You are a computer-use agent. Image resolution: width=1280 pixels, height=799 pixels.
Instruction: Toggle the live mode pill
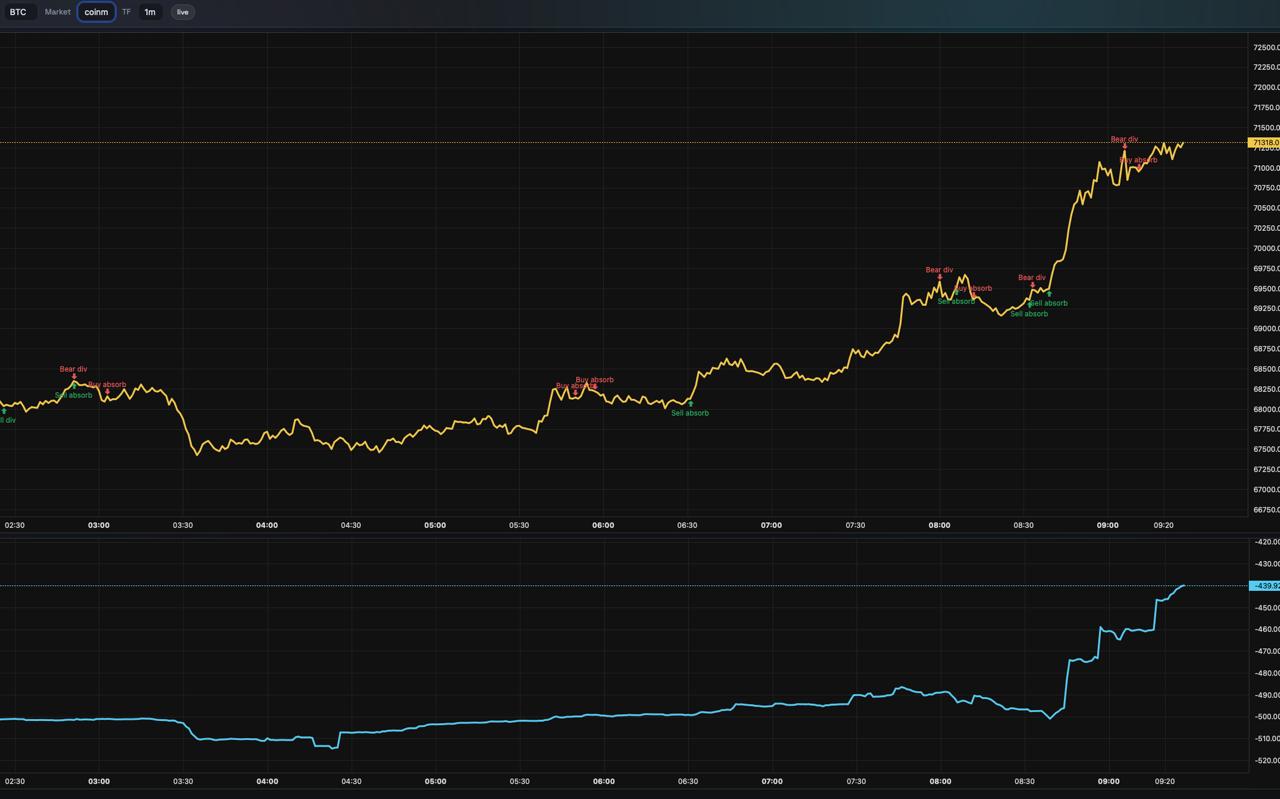pyautogui.click(x=182, y=12)
